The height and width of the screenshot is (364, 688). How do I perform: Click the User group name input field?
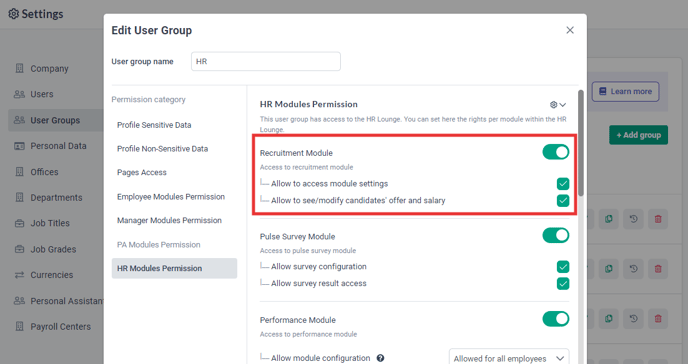click(x=266, y=61)
